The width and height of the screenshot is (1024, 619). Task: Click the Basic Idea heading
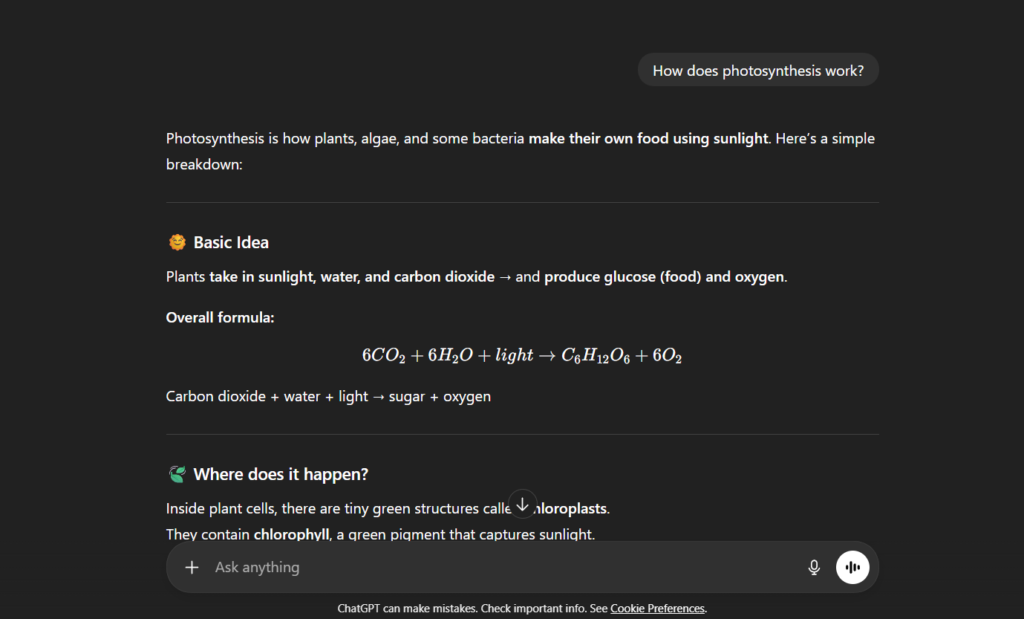(x=231, y=242)
